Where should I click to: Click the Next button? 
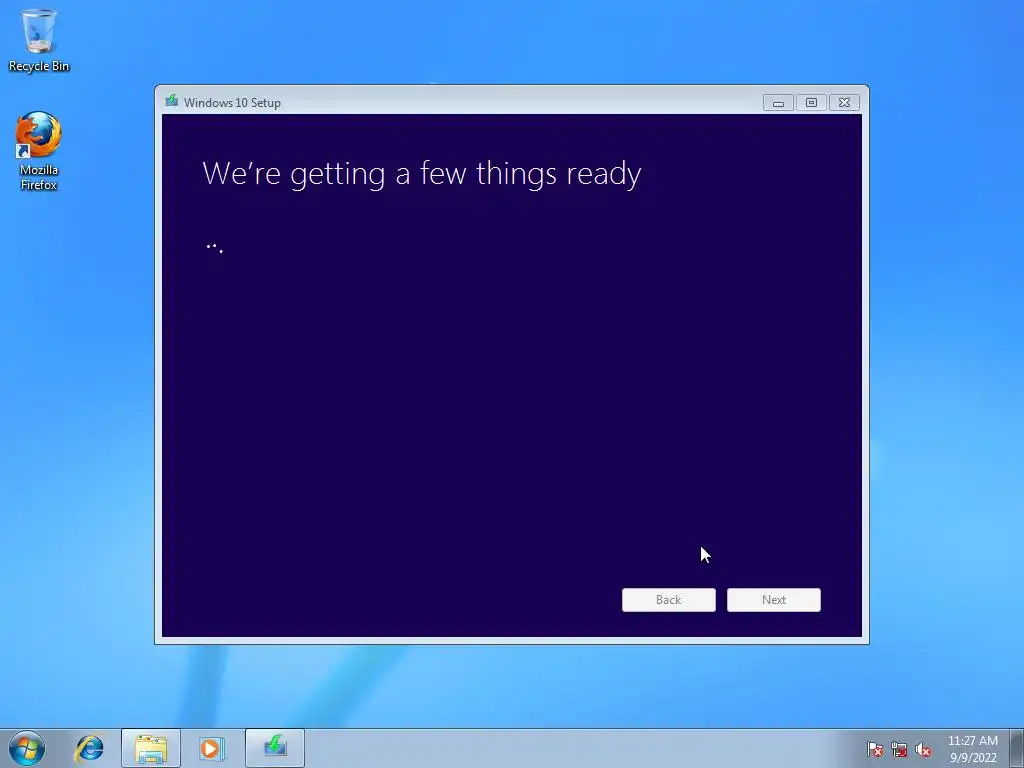point(774,600)
